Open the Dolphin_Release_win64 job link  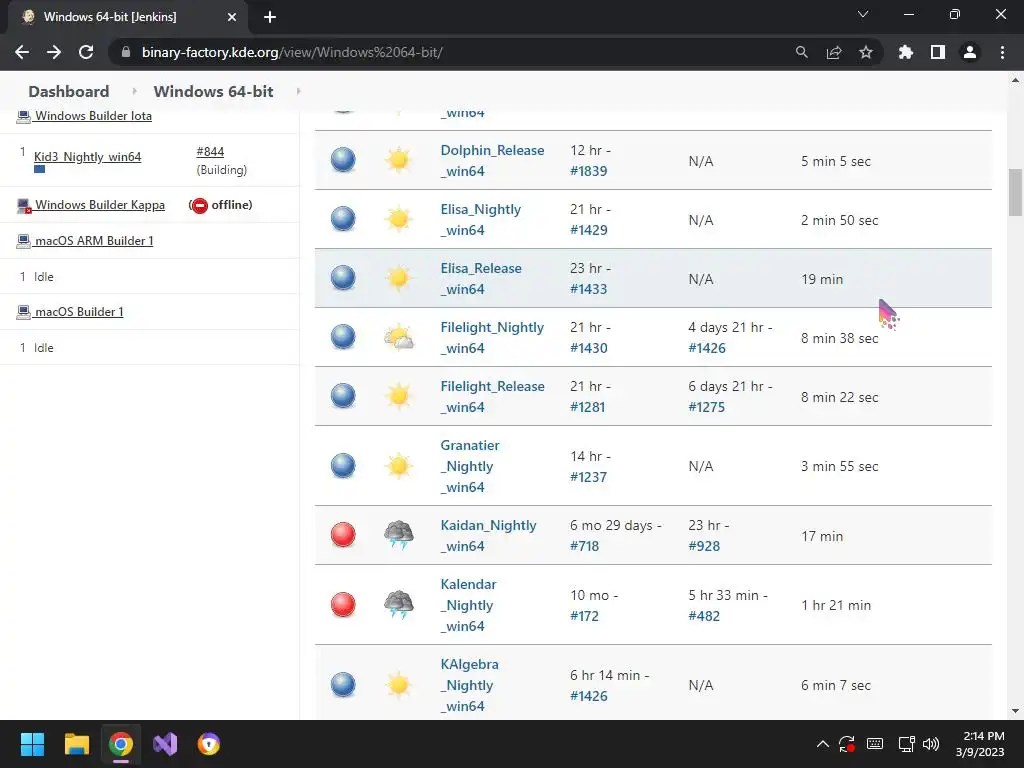click(x=492, y=161)
